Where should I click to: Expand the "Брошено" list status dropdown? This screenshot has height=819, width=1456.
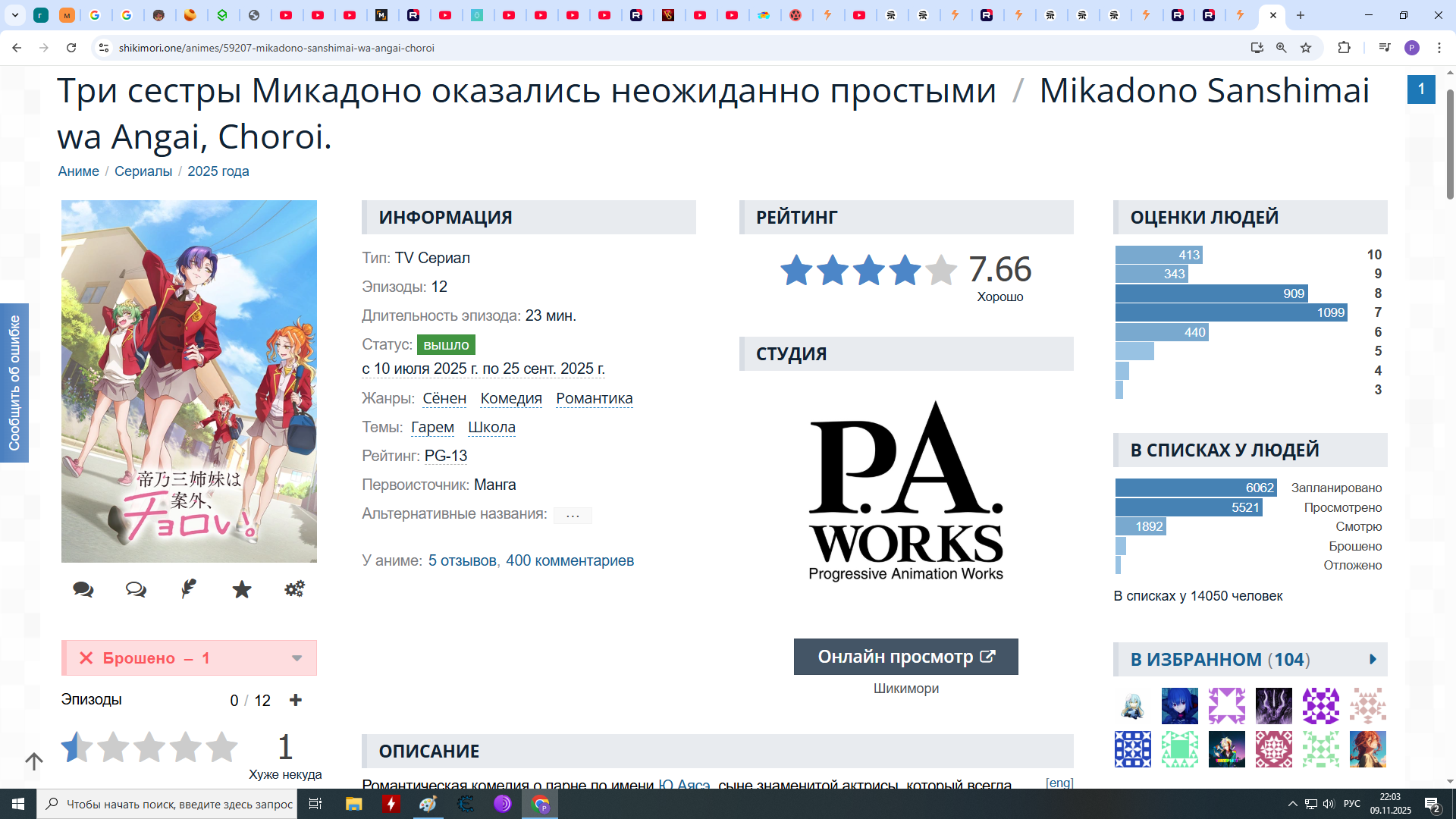(x=297, y=658)
